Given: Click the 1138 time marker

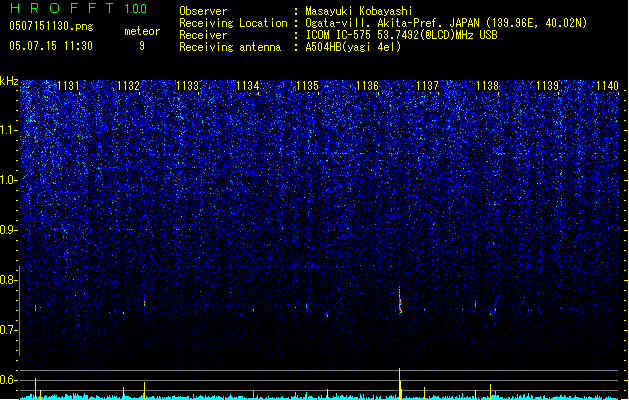Looking at the screenshot, I should 487,86.
